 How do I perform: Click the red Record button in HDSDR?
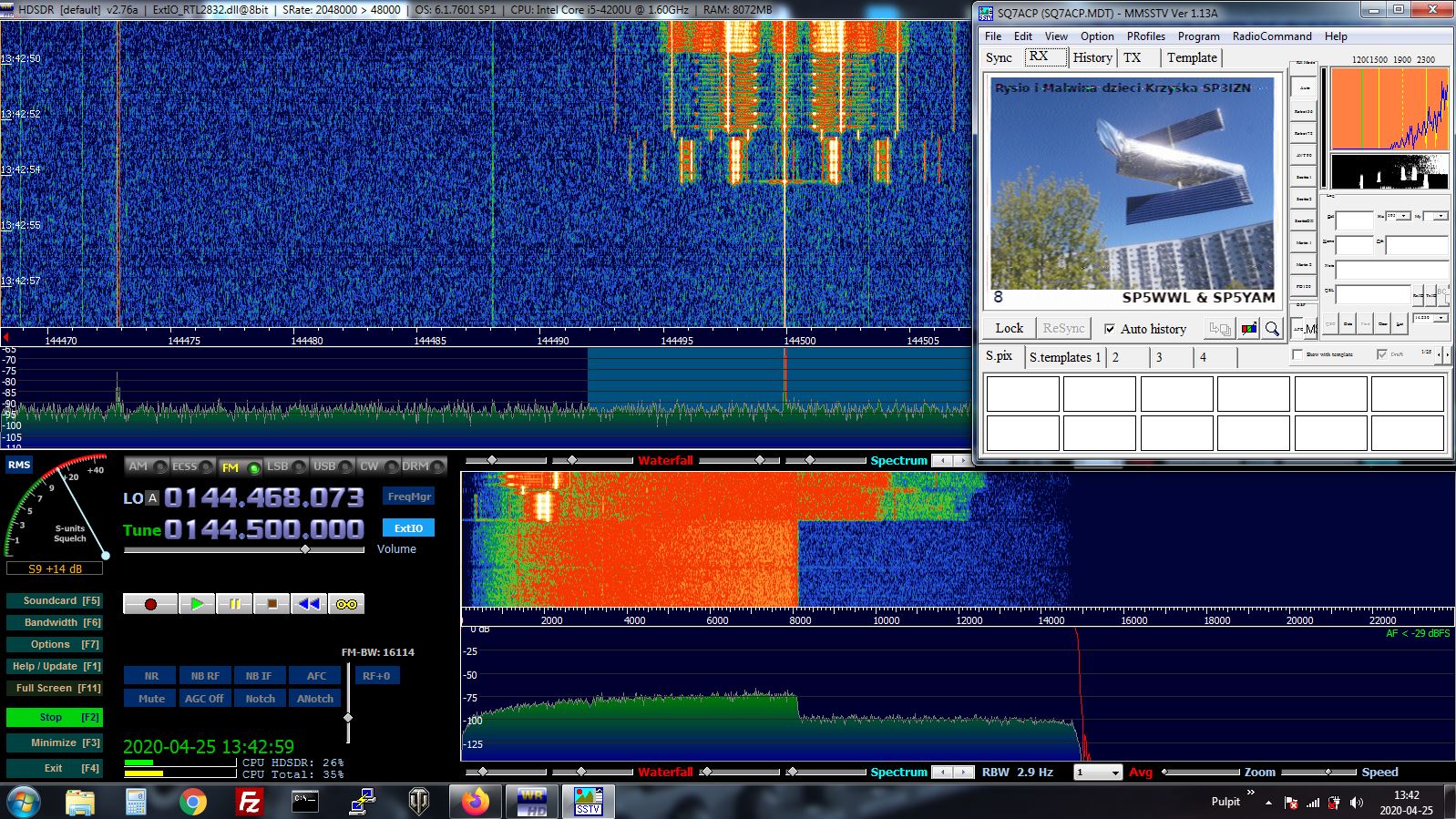pyautogui.click(x=150, y=604)
